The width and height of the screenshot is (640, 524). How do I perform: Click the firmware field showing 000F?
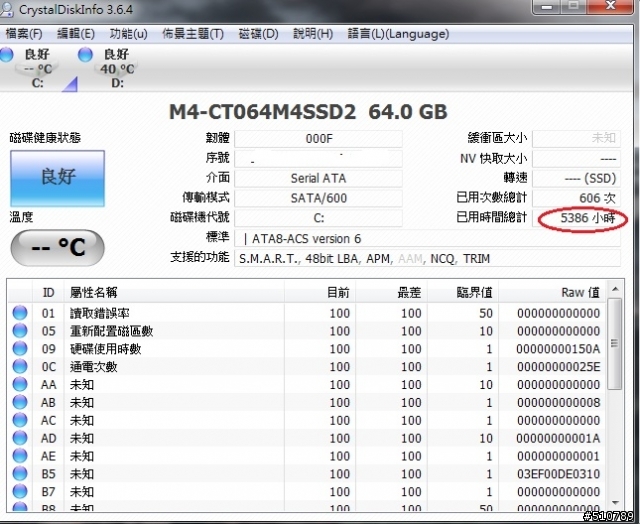(x=318, y=139)
